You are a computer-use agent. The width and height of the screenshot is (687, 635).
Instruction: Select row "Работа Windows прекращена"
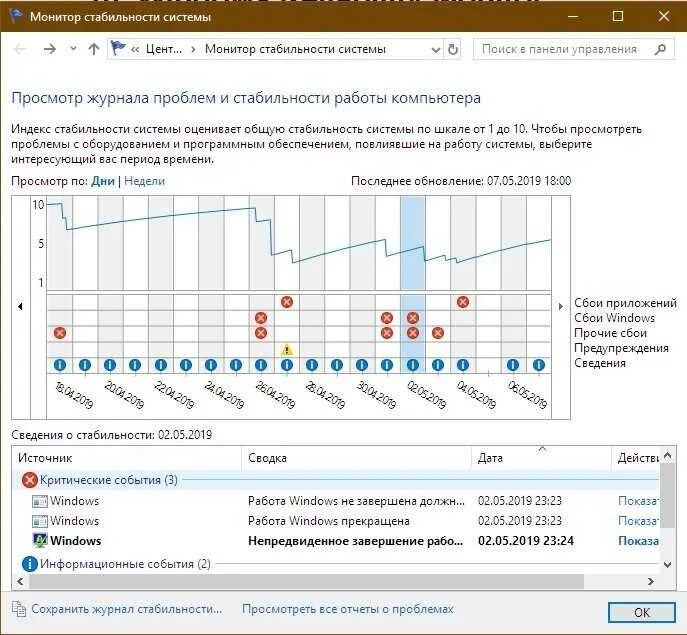(x=336, y=521)
